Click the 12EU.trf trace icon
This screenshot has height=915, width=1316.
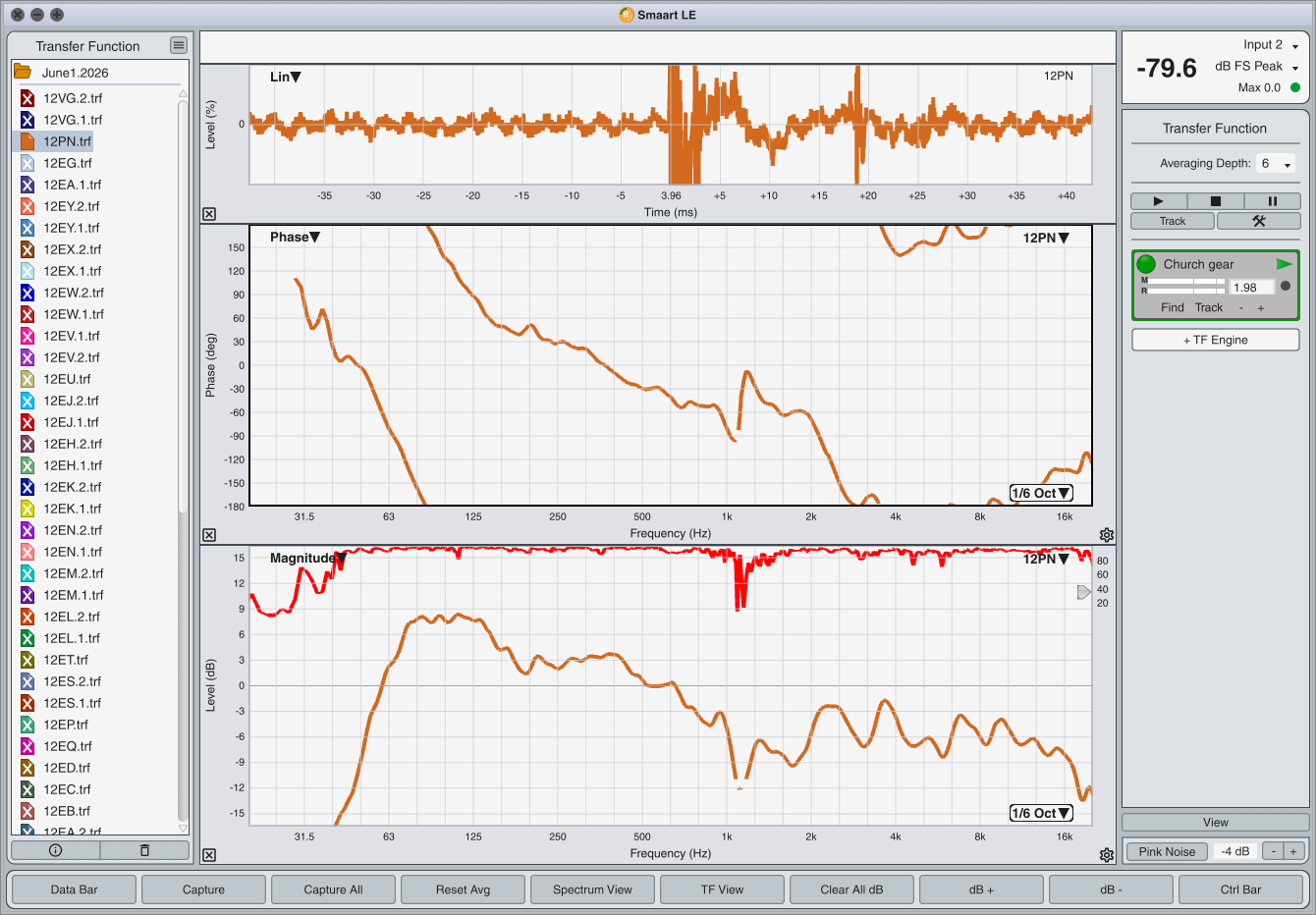pos(27,379)
